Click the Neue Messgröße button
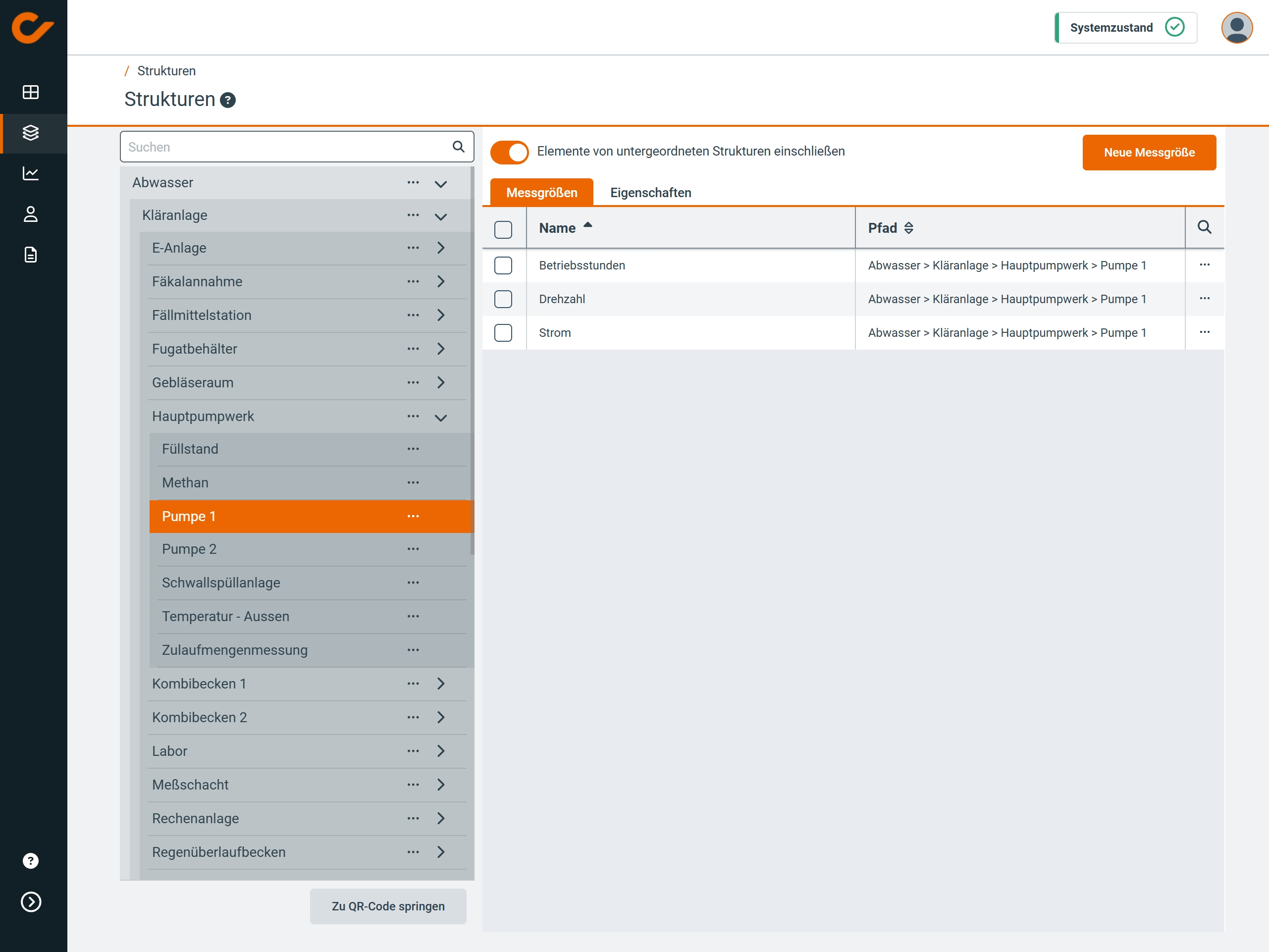Screen dimensions: 1269x952 1149,153
